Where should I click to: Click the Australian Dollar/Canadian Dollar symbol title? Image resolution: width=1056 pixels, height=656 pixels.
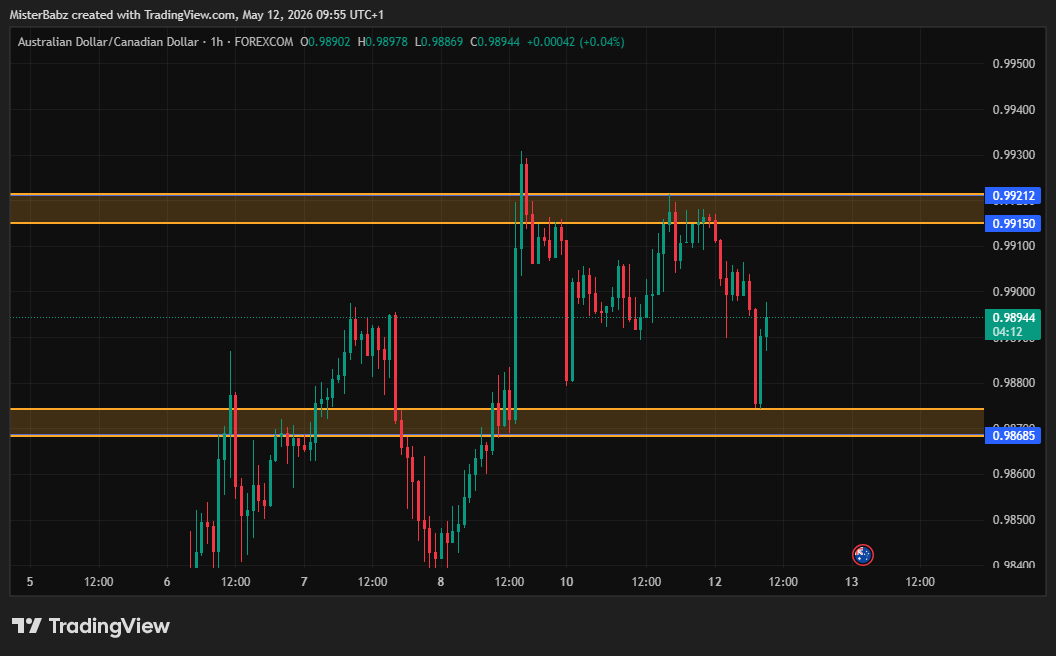[108, 42]
